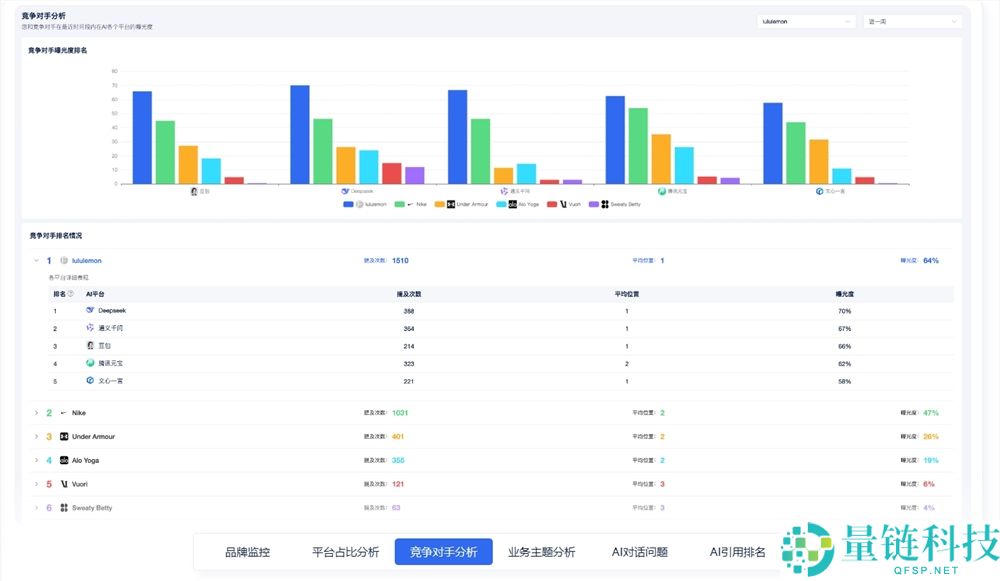Click the blue lululemon color swatch in legend
The height and width of the screenshot is (581, 1000).
[x=347, y=203]
